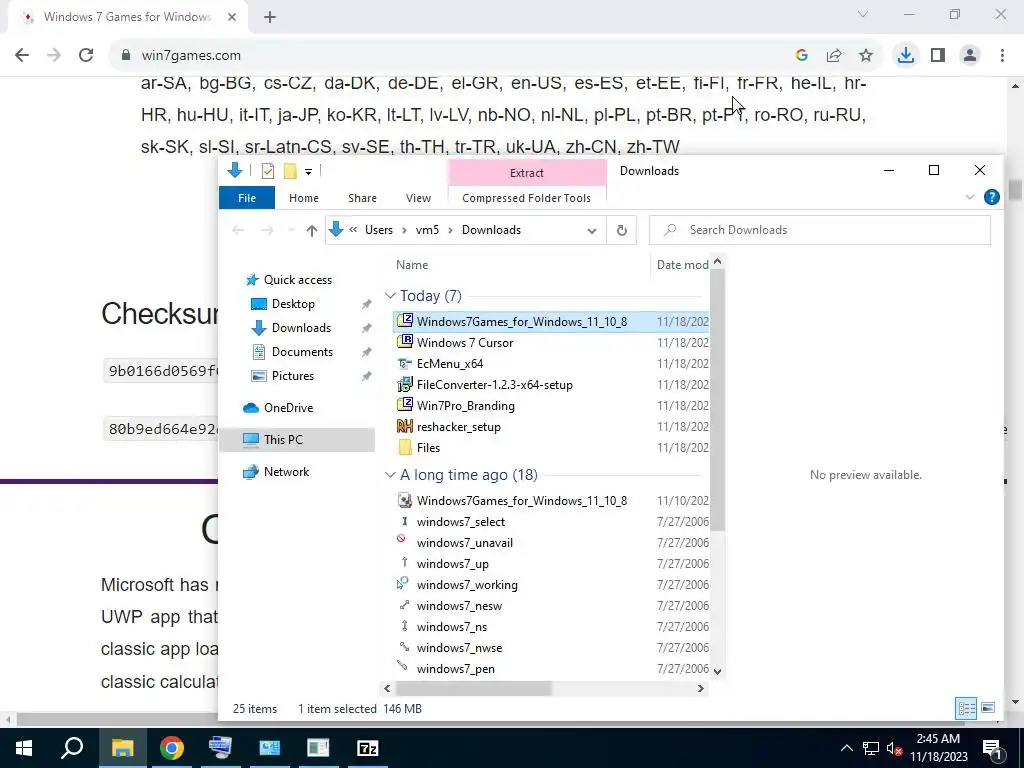The width and height of the screenshot is (1024, 768).
Task: Close the Windows 7 Games tab
Action: [232, 18]
